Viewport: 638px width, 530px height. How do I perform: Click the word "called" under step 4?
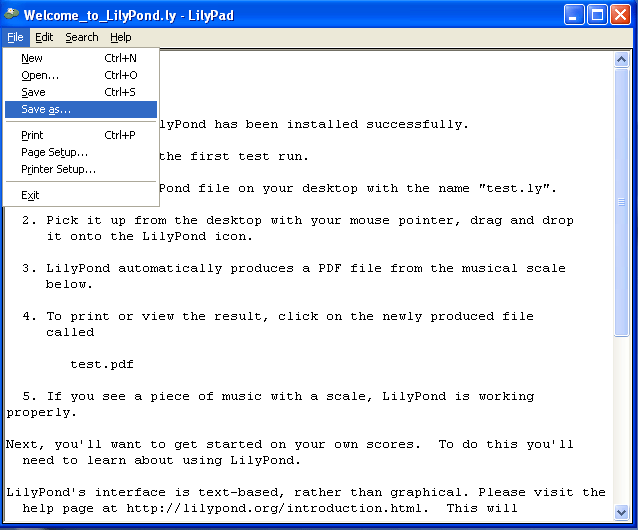(70, 332)
